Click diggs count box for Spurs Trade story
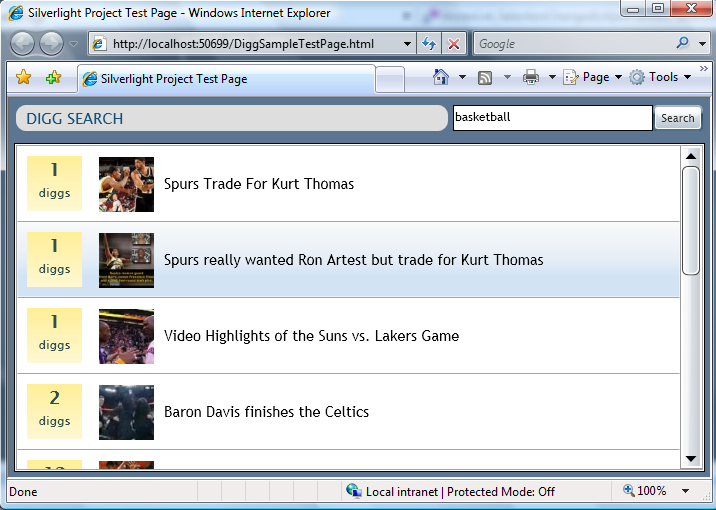The width and height of the screenshot is (716, 510). click(54, 184)
